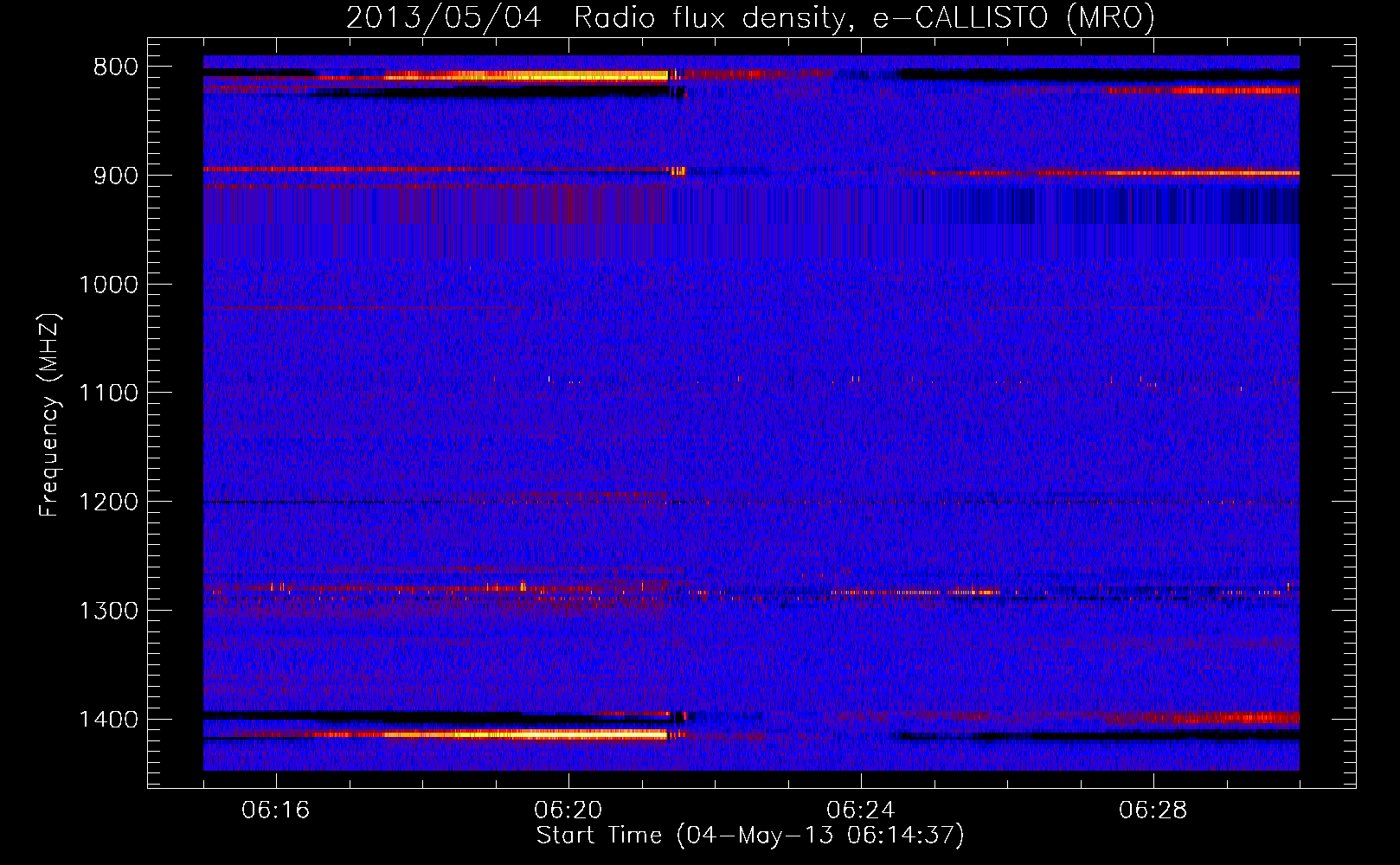The width and height of the screenshot is (1400, 865).
Task: Click the 06:24 time tick label
Action: [860, 811]
